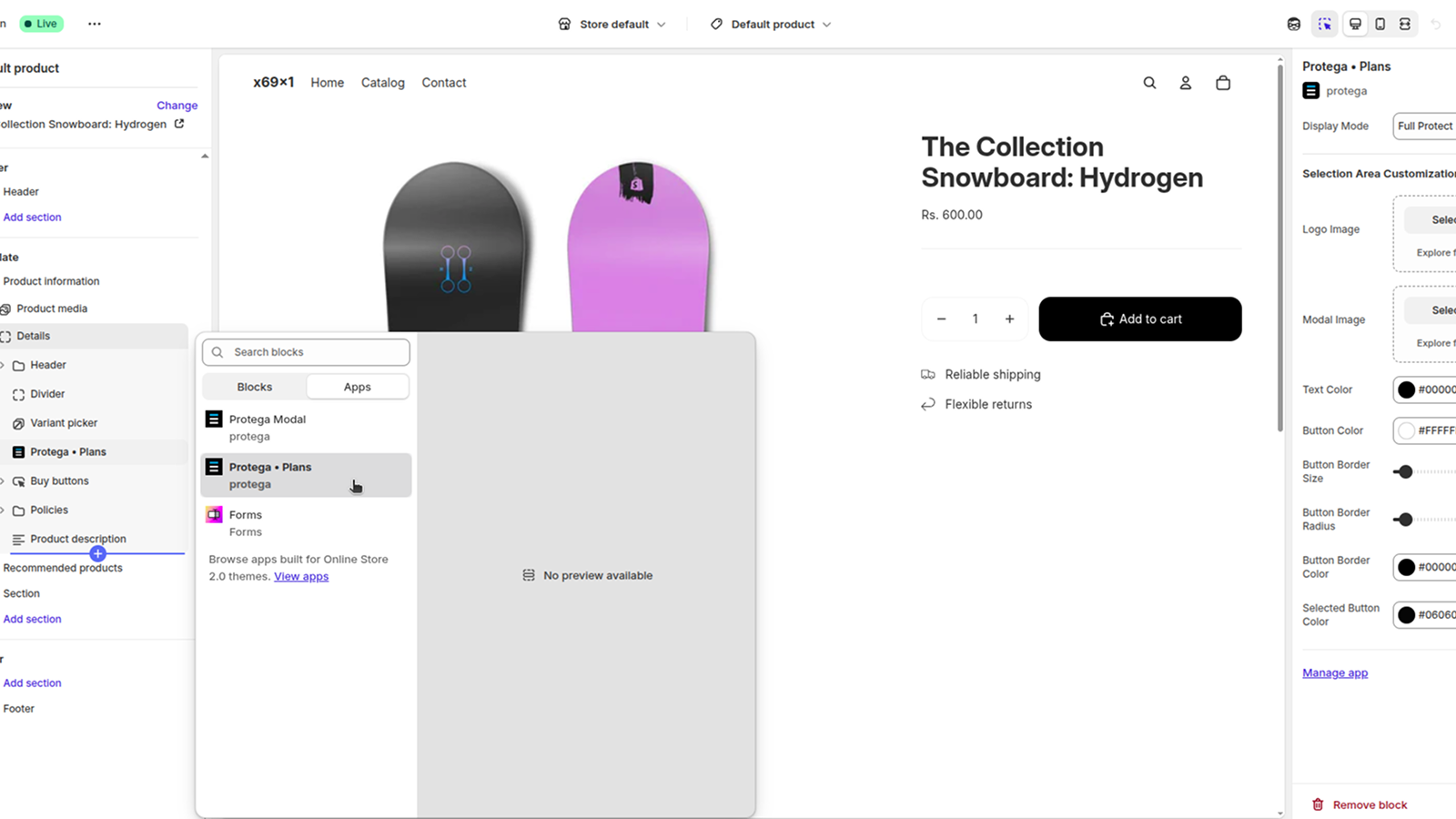Click the fullscreen width preview icon
The image size is (1456, 819).
pyautogui.click(x=1405, y=25)
